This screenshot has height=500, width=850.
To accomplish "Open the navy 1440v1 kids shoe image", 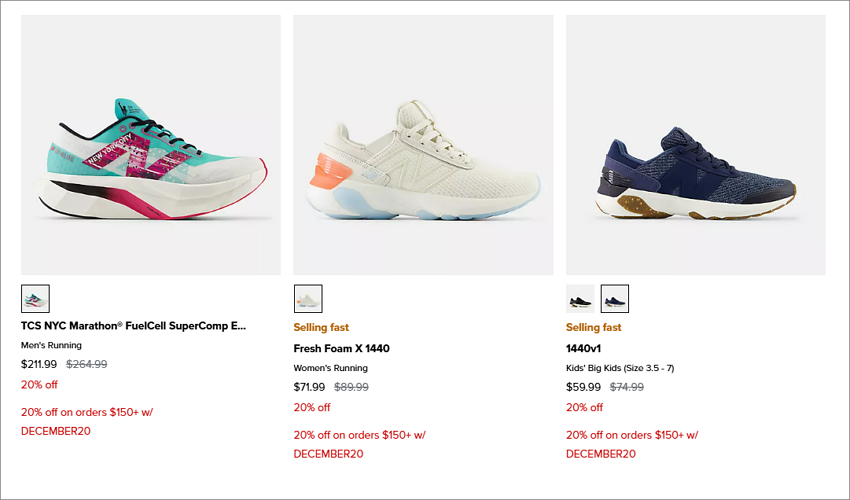I will [696, 145].
